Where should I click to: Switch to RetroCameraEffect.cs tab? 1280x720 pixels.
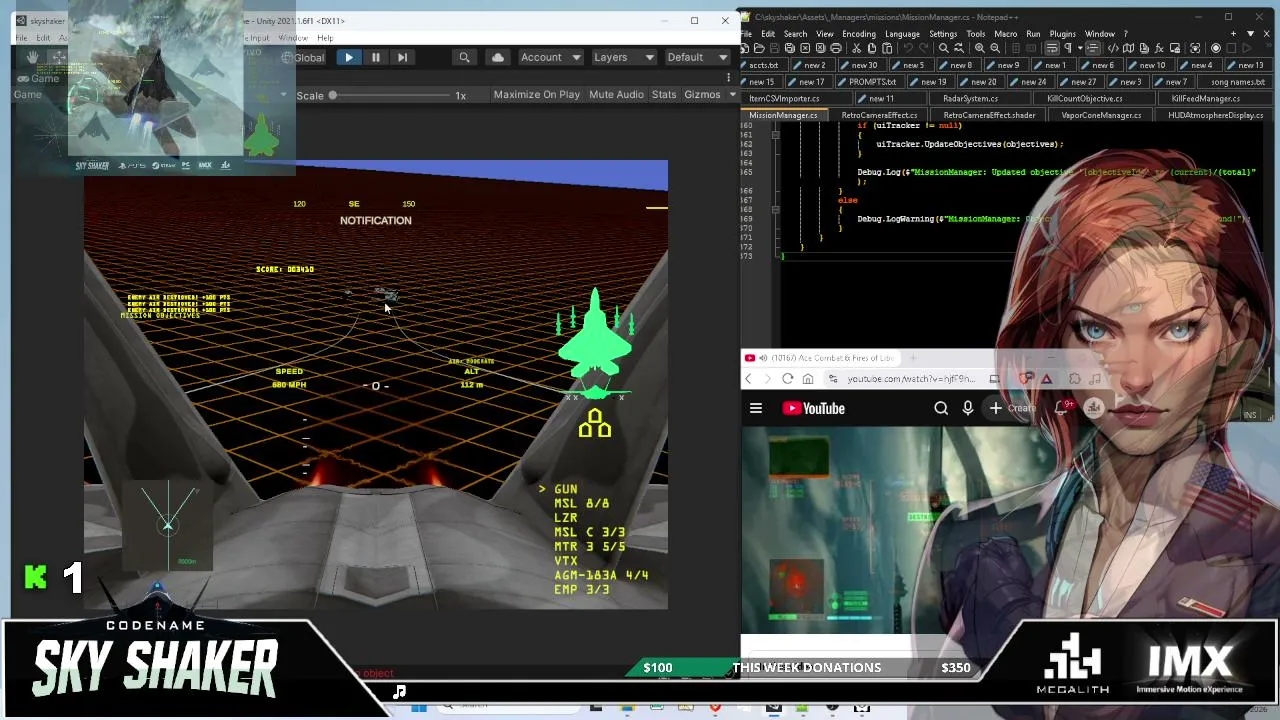(x=879, y=115)
